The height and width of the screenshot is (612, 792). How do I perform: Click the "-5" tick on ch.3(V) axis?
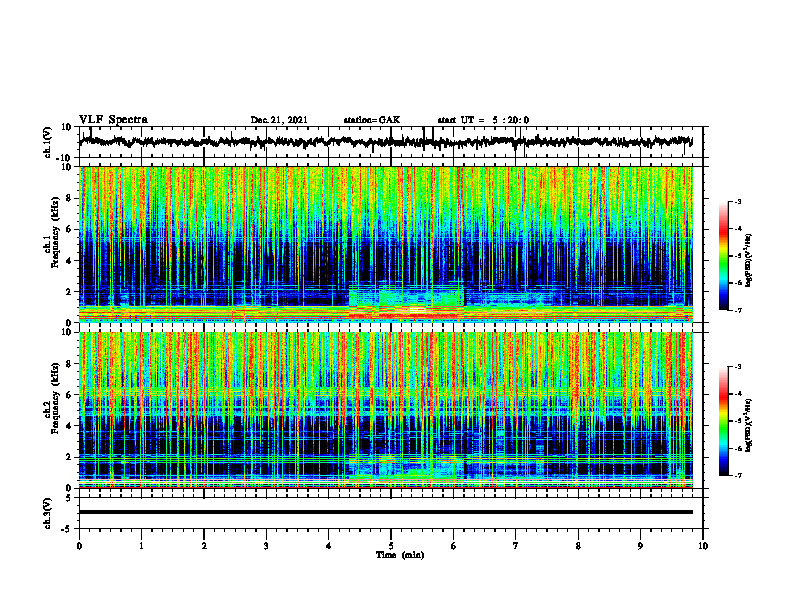pyautogui.click(x=67, y=529)
